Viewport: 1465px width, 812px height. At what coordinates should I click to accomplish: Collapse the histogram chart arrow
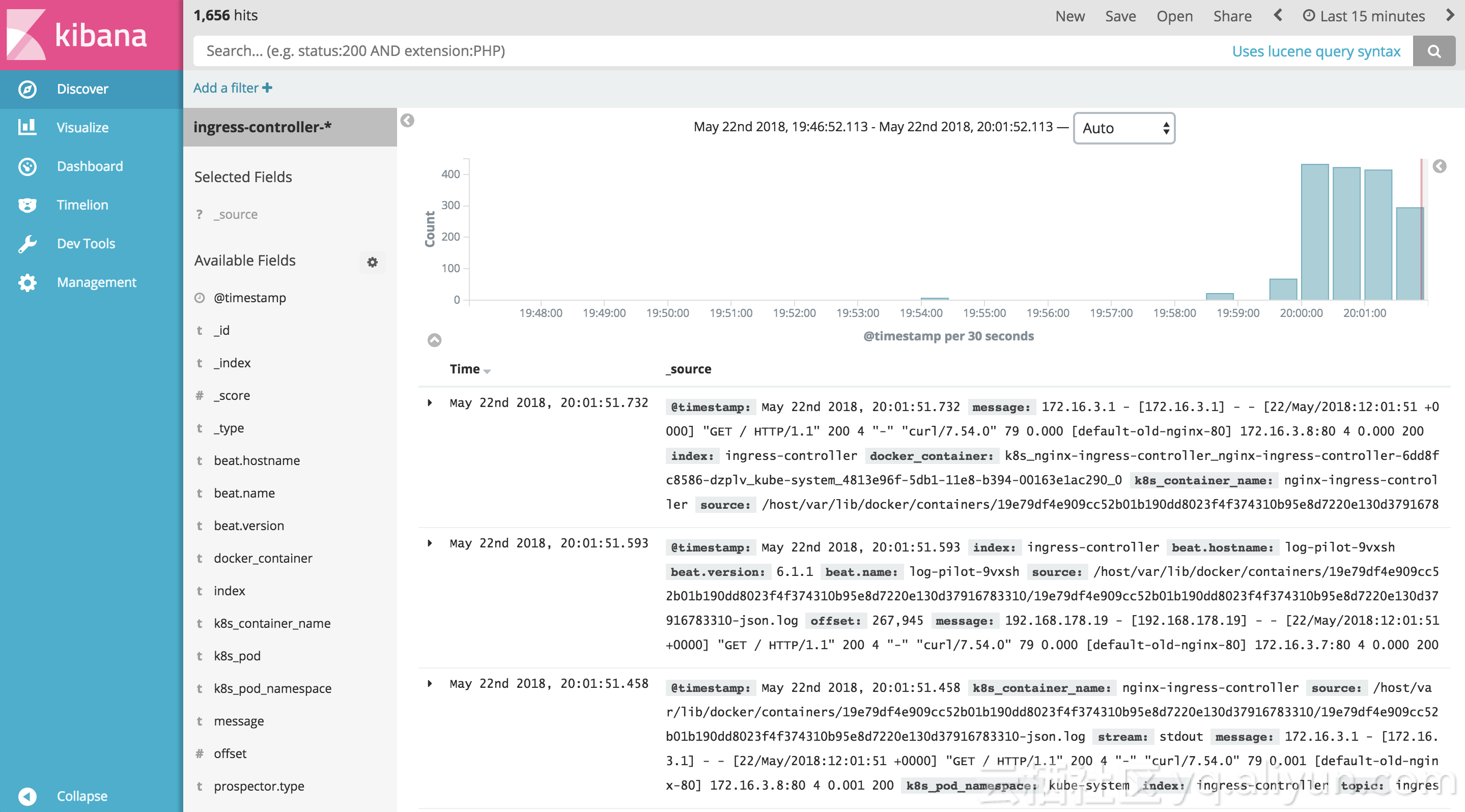(435, 340)
